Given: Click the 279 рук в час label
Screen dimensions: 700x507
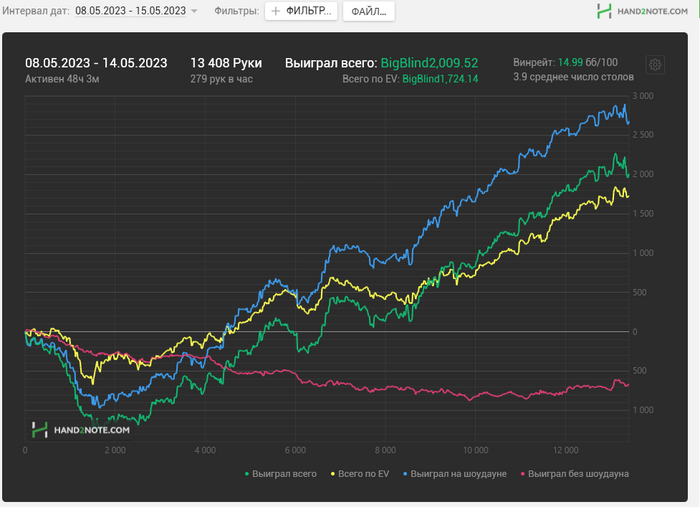Looking at the screenshot, I should (x=221, y=79).
